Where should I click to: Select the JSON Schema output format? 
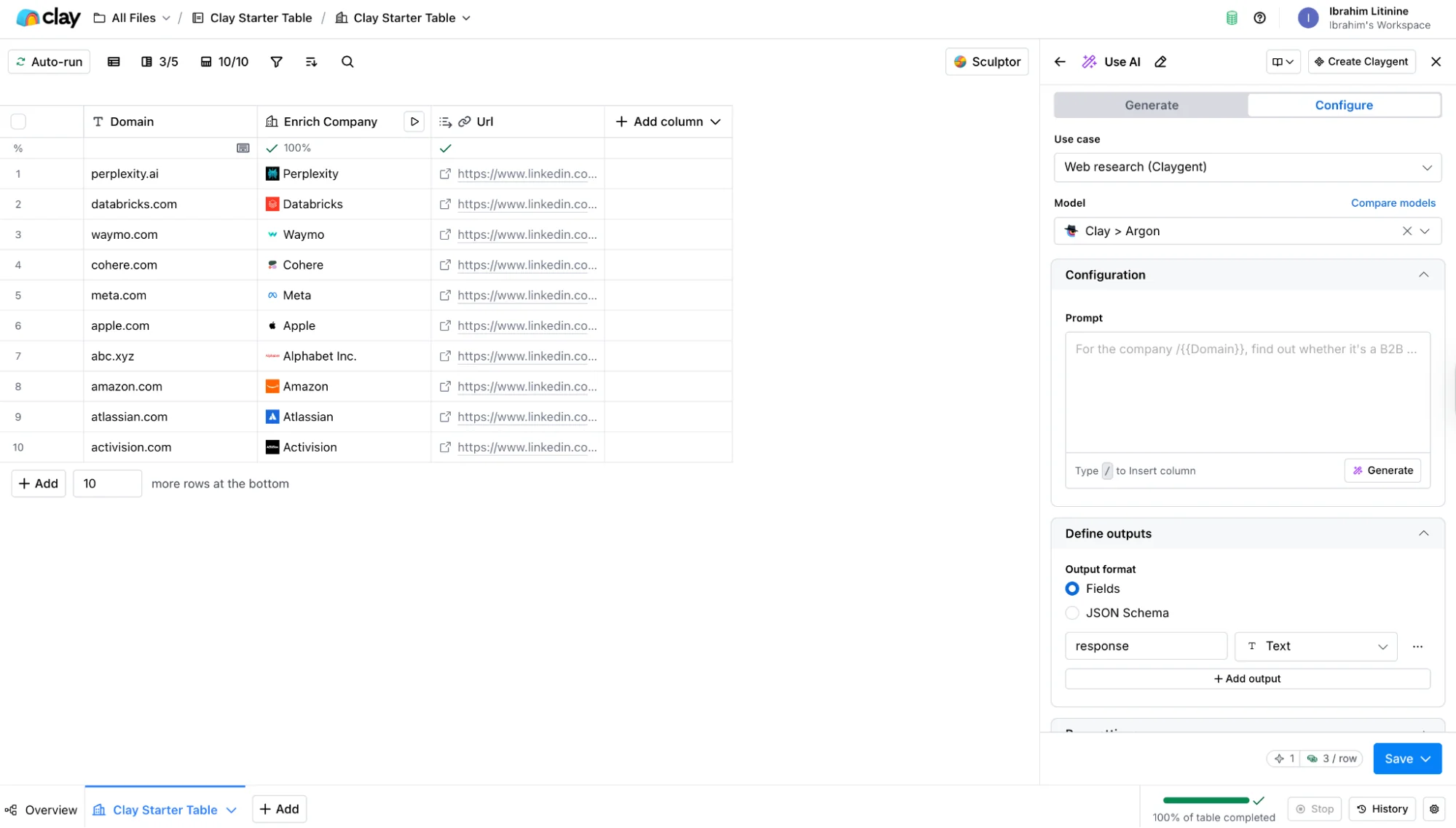1072,613
